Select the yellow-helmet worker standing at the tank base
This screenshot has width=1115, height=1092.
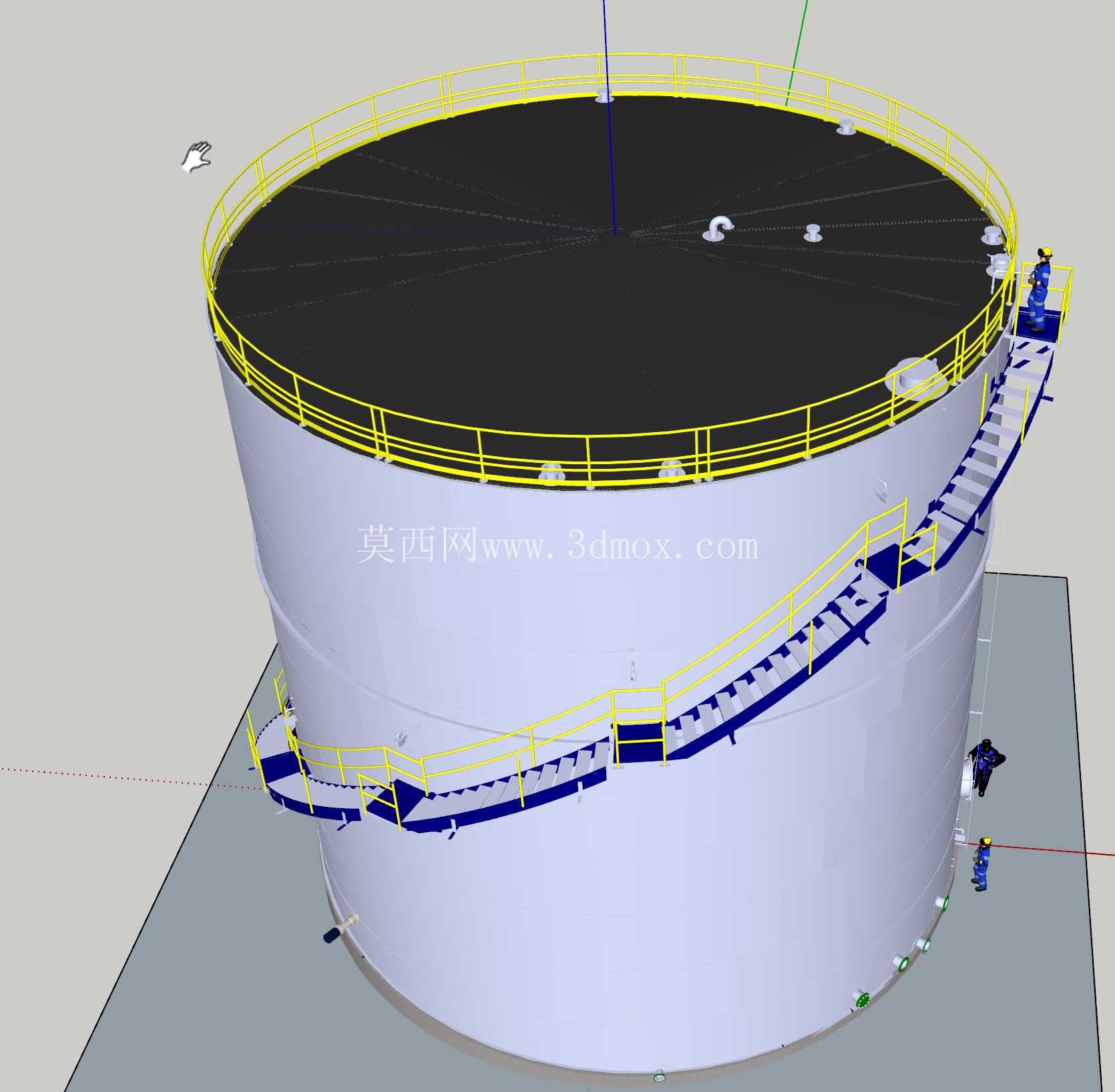coord(981,864)
